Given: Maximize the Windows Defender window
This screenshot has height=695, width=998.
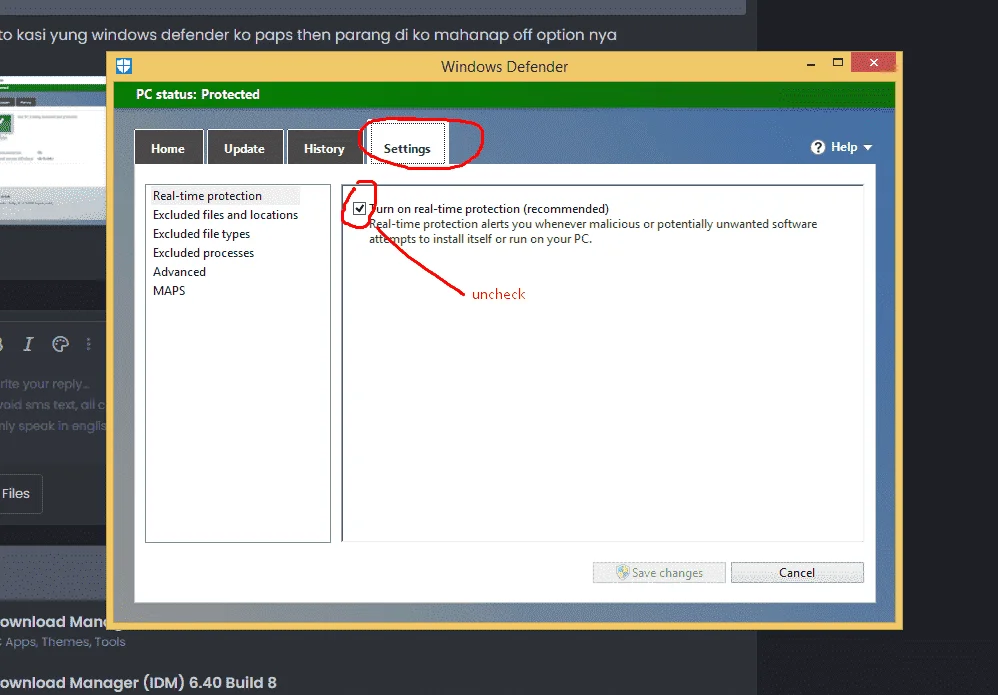Looking at the screenshot, I should point(838,62).
